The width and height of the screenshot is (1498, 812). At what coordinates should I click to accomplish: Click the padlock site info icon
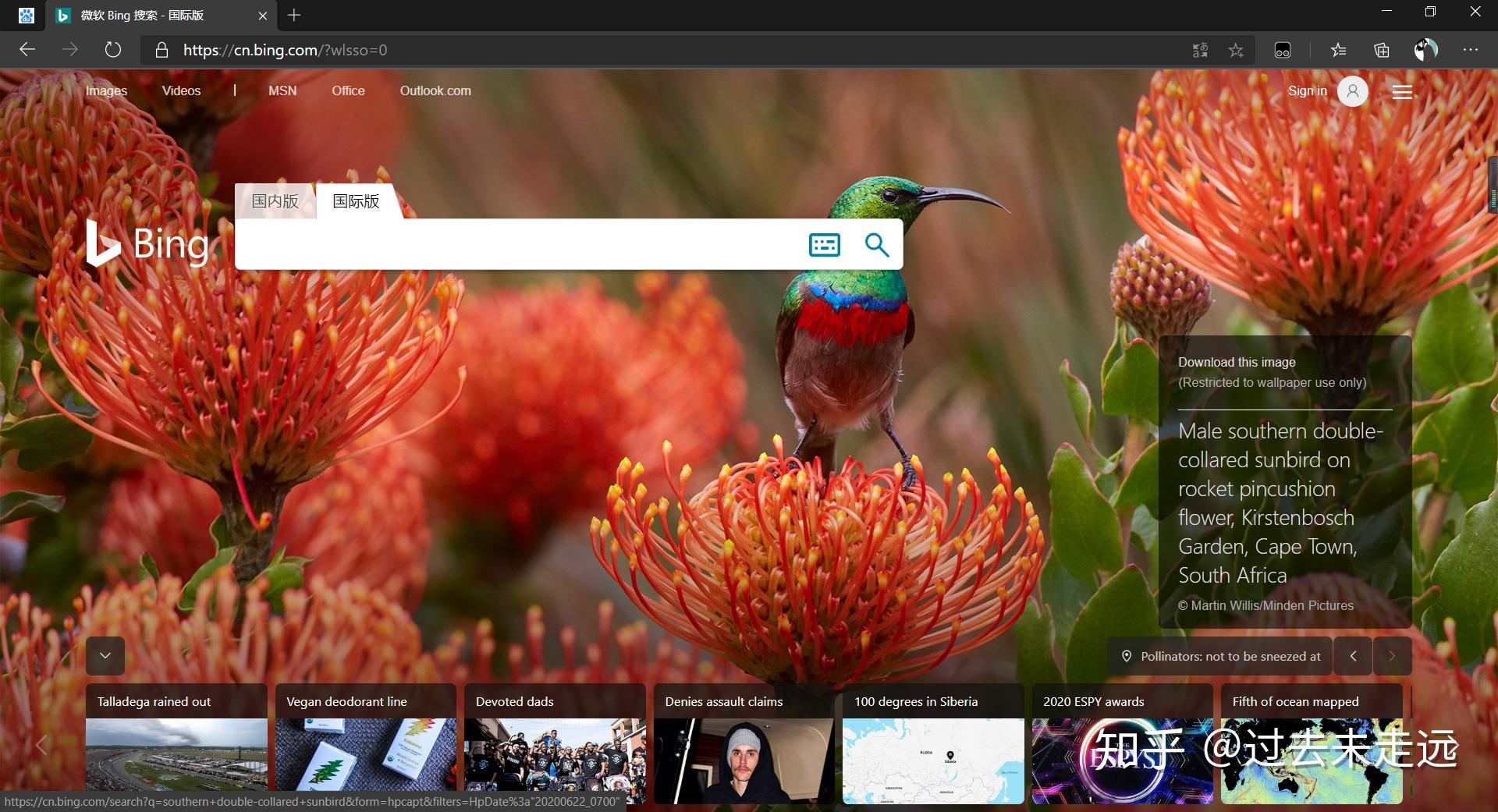point(162,50)
